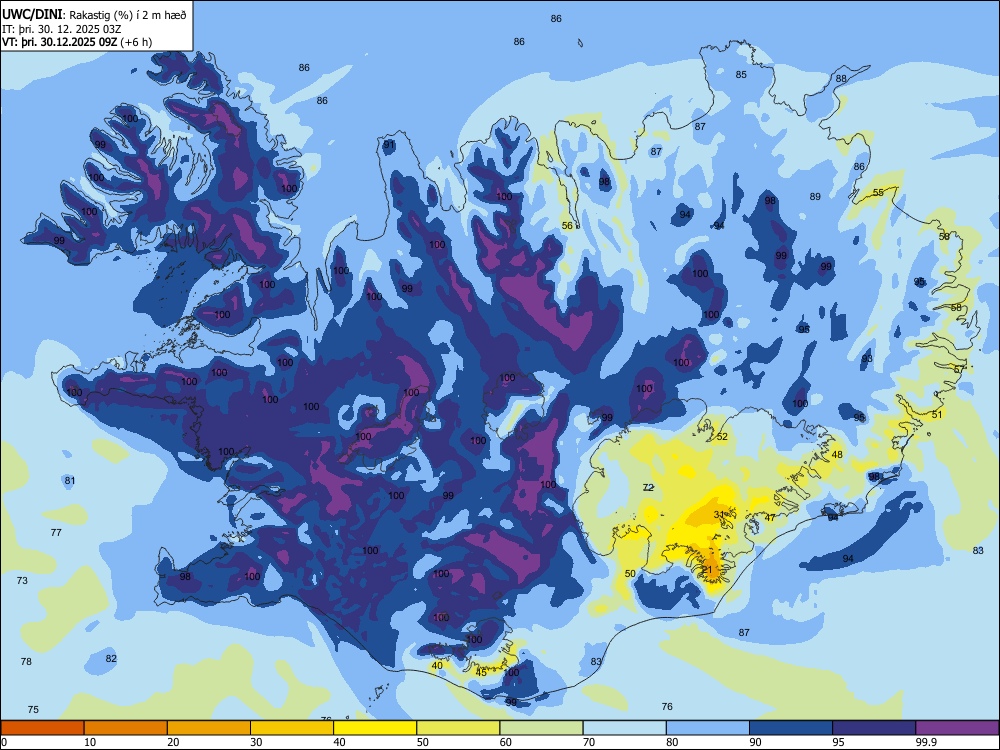Image resolution: width=1000 pixels, height=750 pixels.
Task: Click the map value 51 on the east coast
Action: tap(937, 415)
